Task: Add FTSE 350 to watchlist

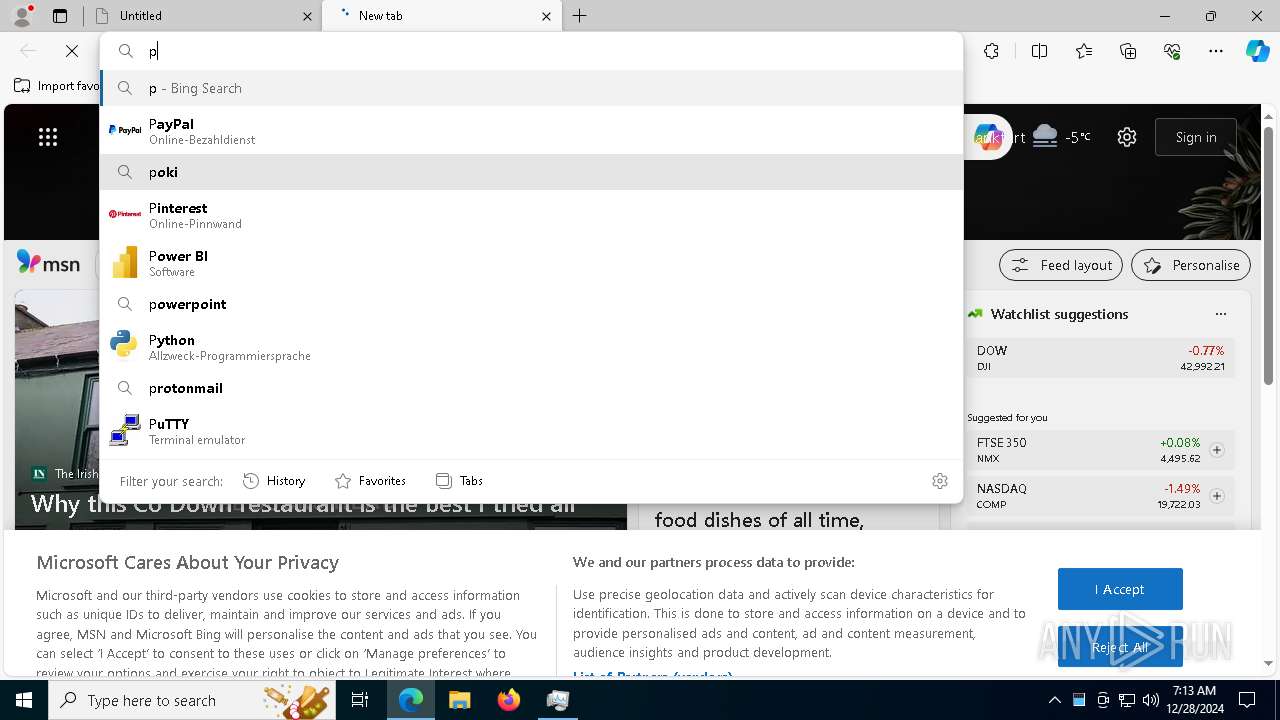Action: pyautogui.click(x=1217, y=450)
